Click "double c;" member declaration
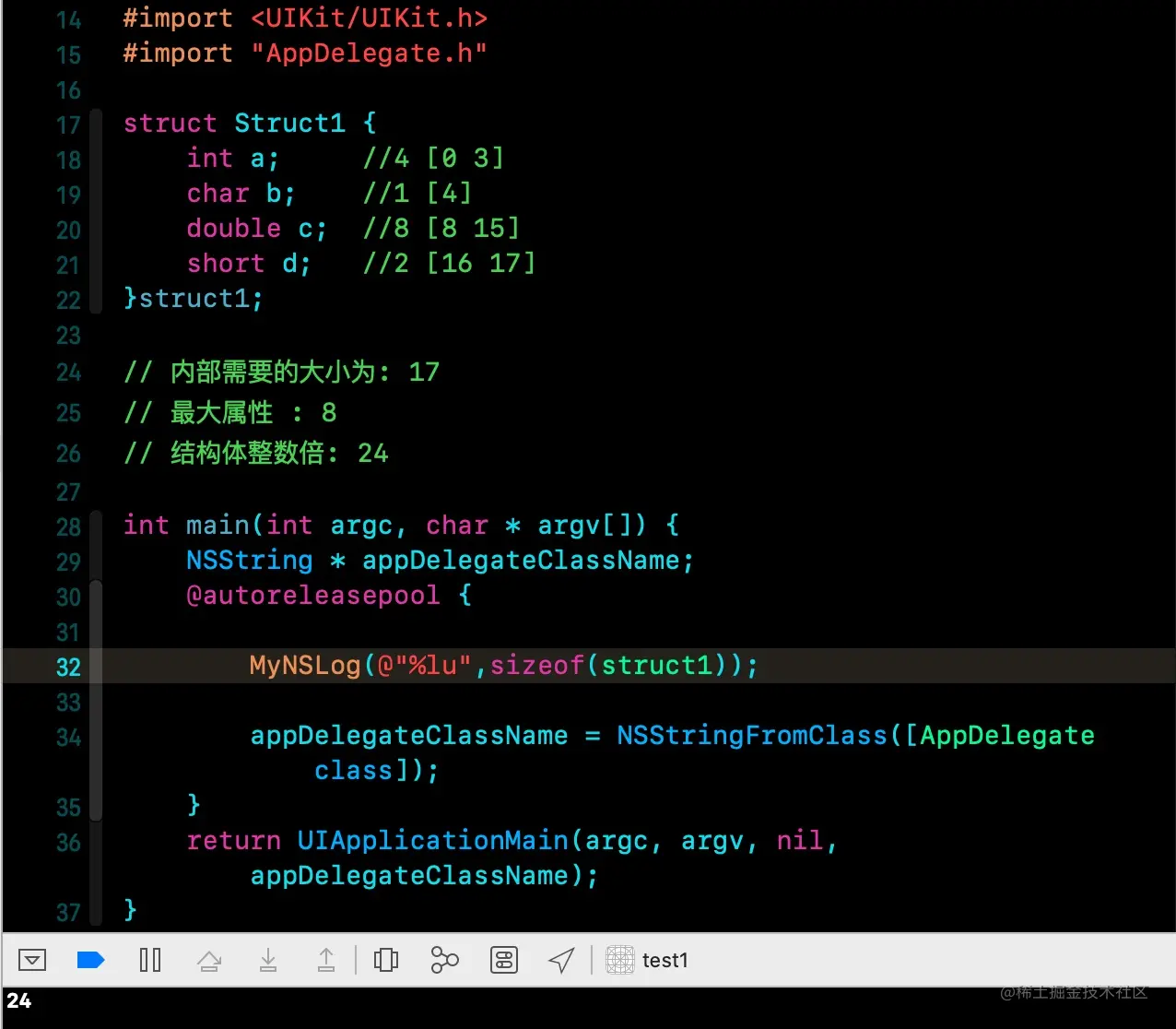This screenshot has height=1029, width=1176. click(257, 228)
